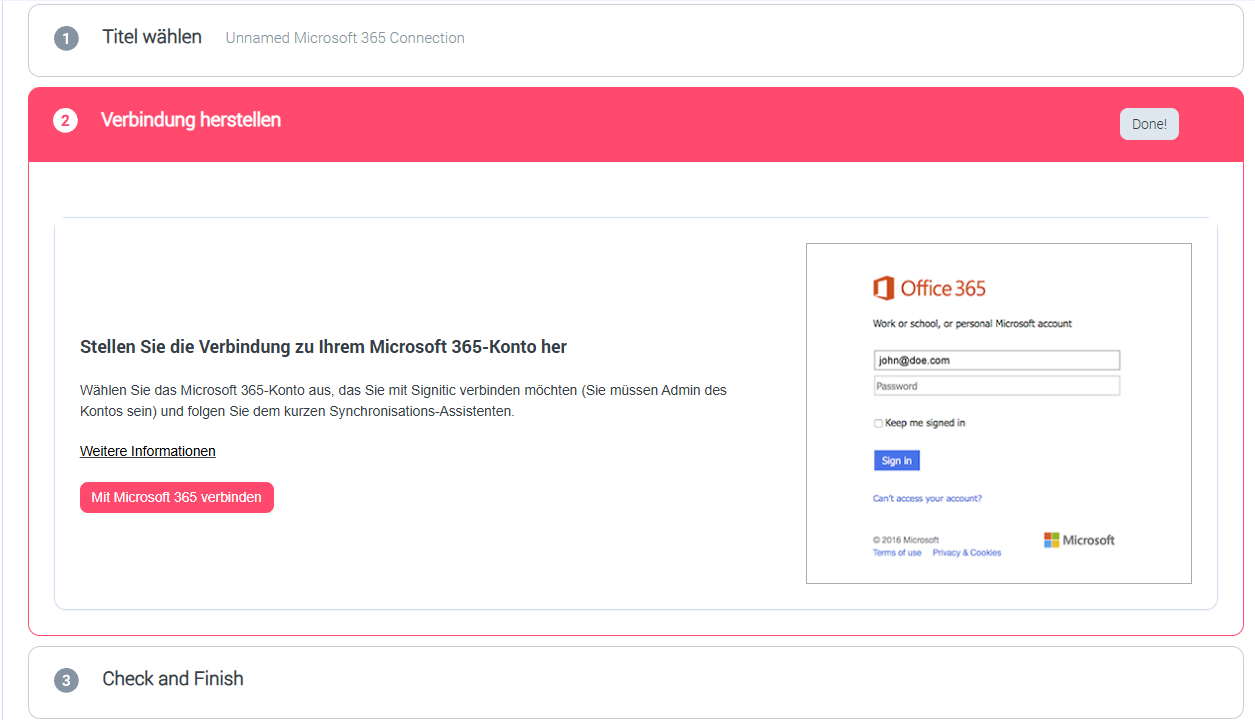The width and height of the screenshot is (1255, 720).
Task: Expand the Check and Finish step
Action: click(x=173, y=679)
